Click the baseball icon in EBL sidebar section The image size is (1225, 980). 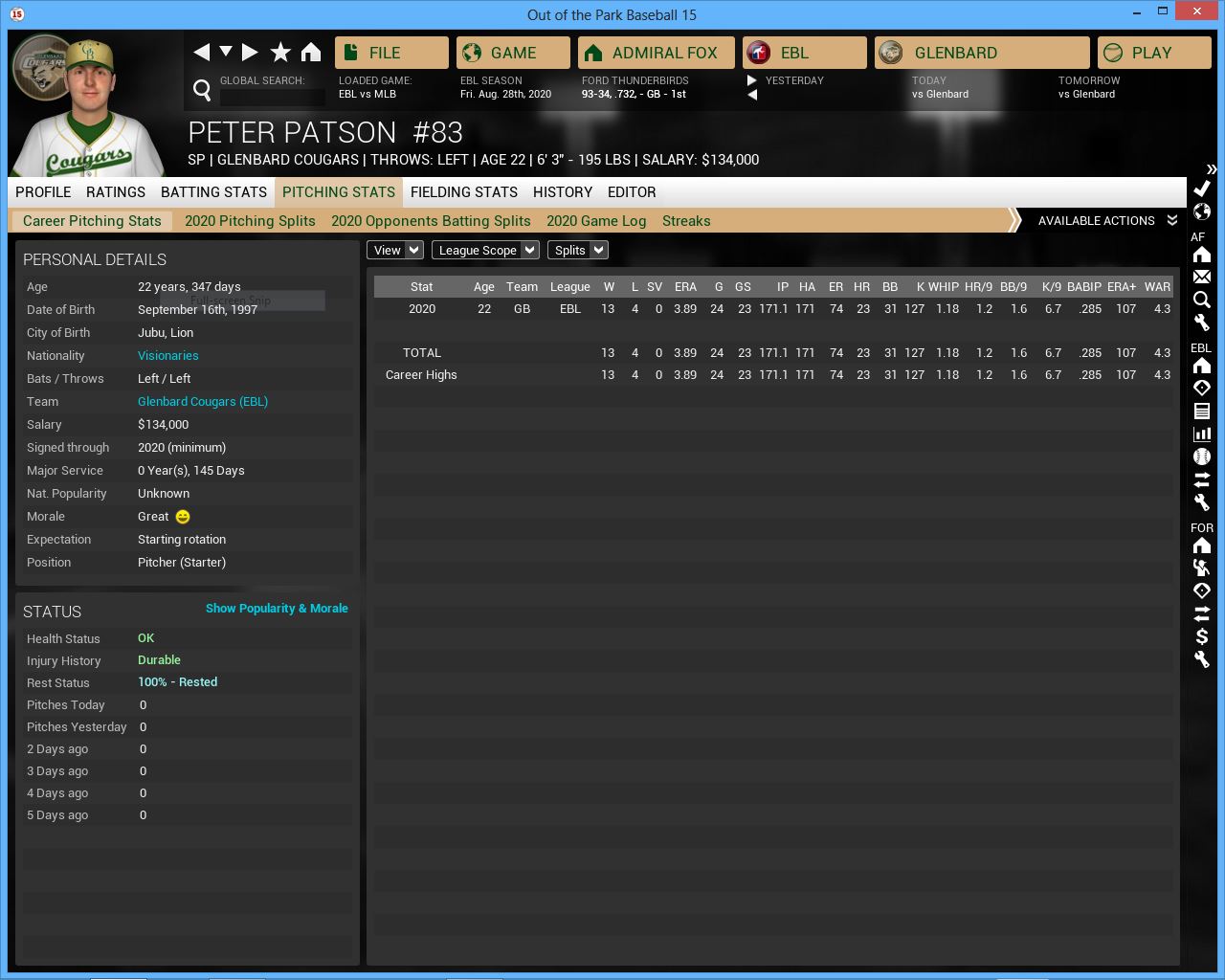point(1202,457)
